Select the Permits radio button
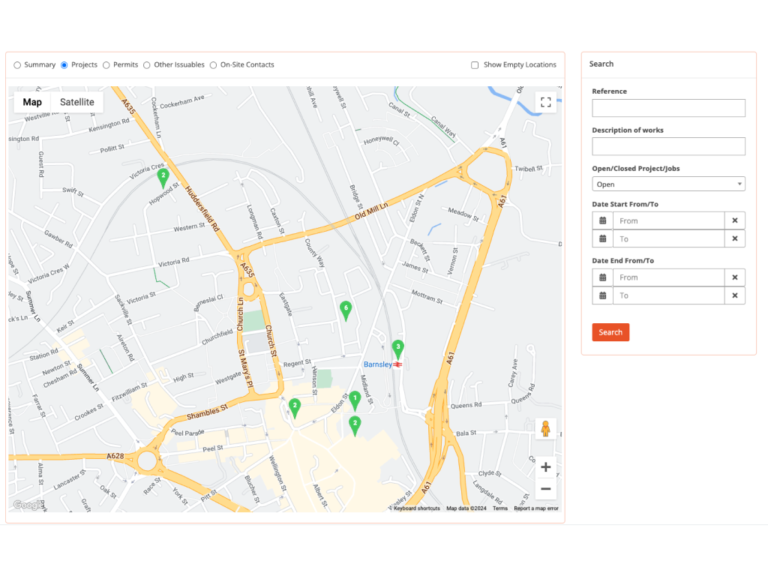This screenshot has height=576, width=768. (106, 65)
